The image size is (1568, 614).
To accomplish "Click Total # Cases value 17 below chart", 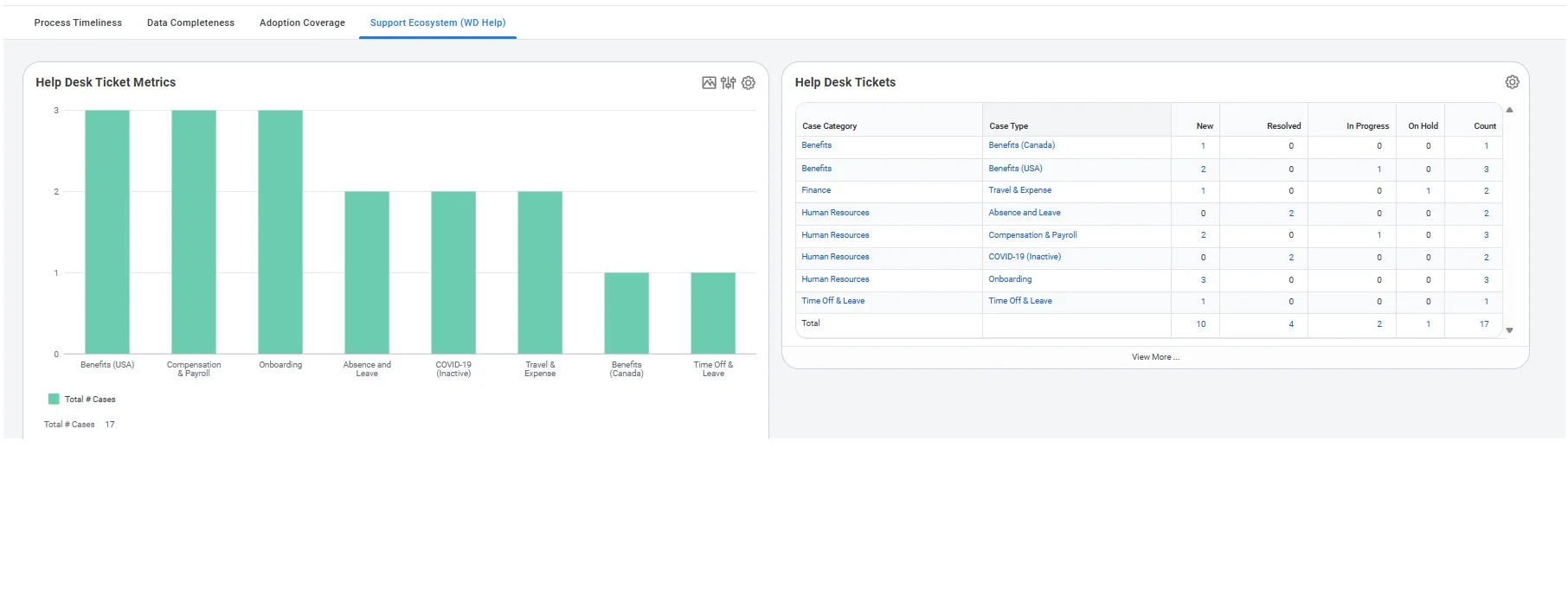I will [x=110, y=425].
